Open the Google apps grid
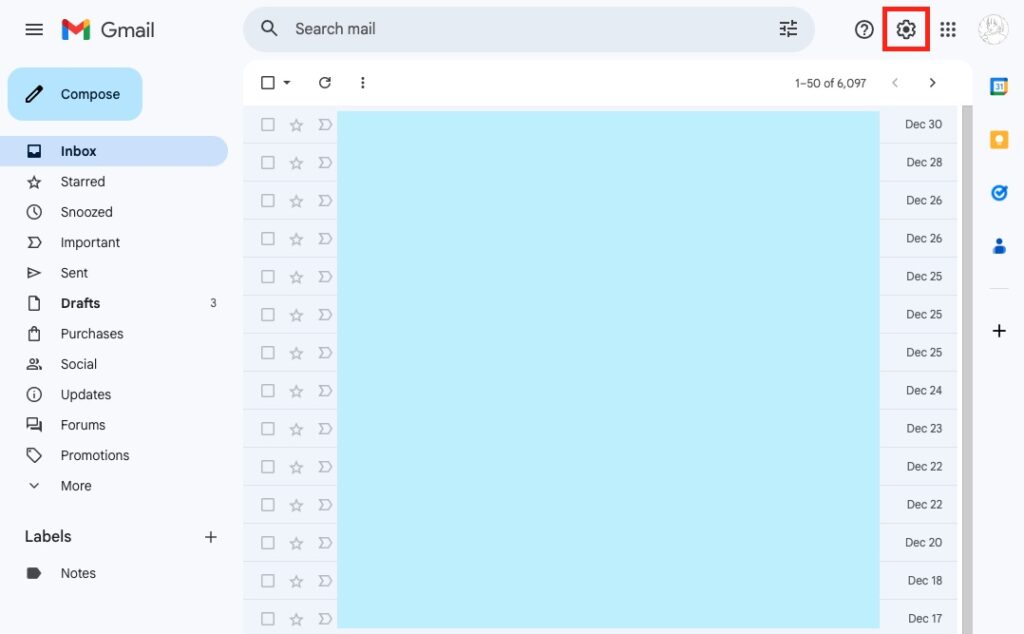 (x=947, y=30)
